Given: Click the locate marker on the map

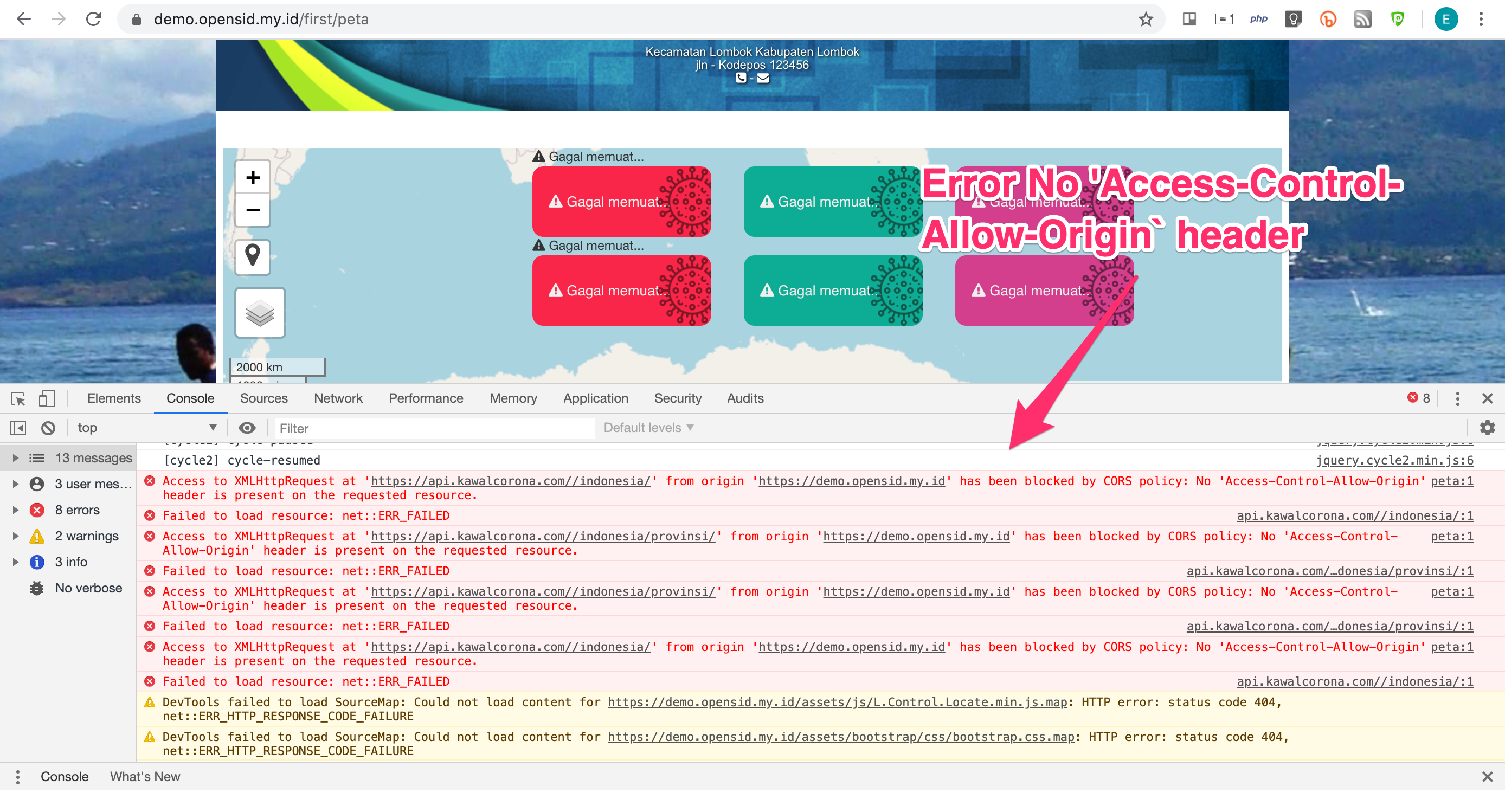Looking at the screenshot, I should (253, 257).
